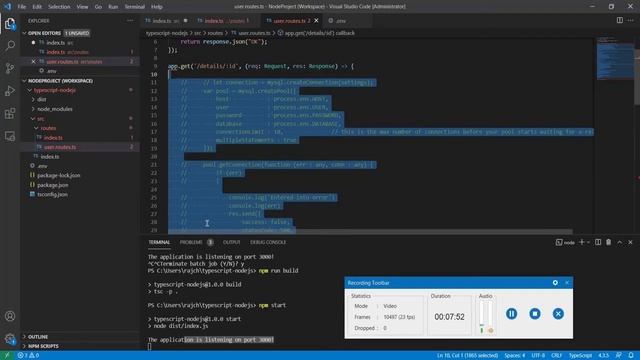Open the Explorer view in activity bar
The width and height of the screenshot is (640, 360).
click(x=10, y=24)
